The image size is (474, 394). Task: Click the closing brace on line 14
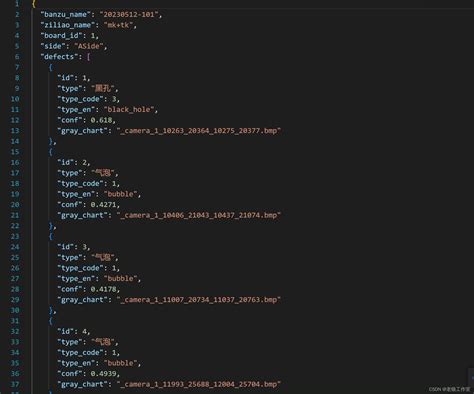point(51,141)
